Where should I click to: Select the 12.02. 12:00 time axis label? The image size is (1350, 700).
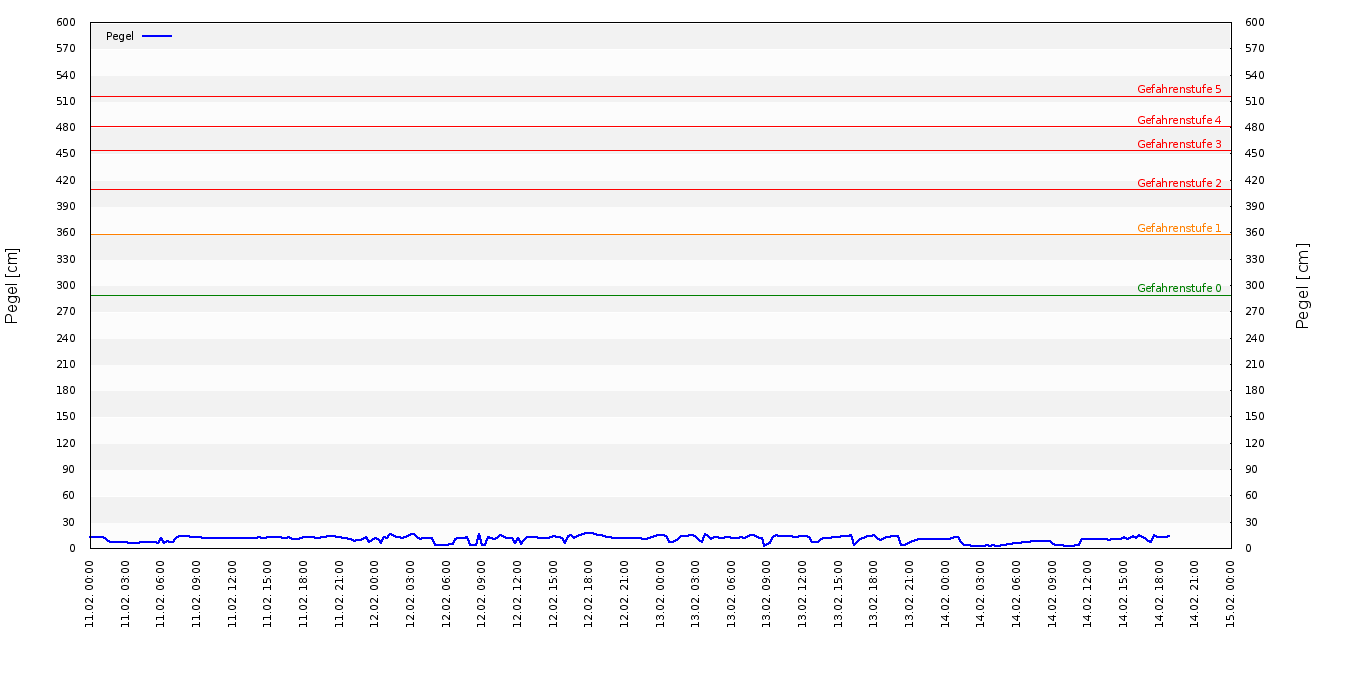click(518, 593)
